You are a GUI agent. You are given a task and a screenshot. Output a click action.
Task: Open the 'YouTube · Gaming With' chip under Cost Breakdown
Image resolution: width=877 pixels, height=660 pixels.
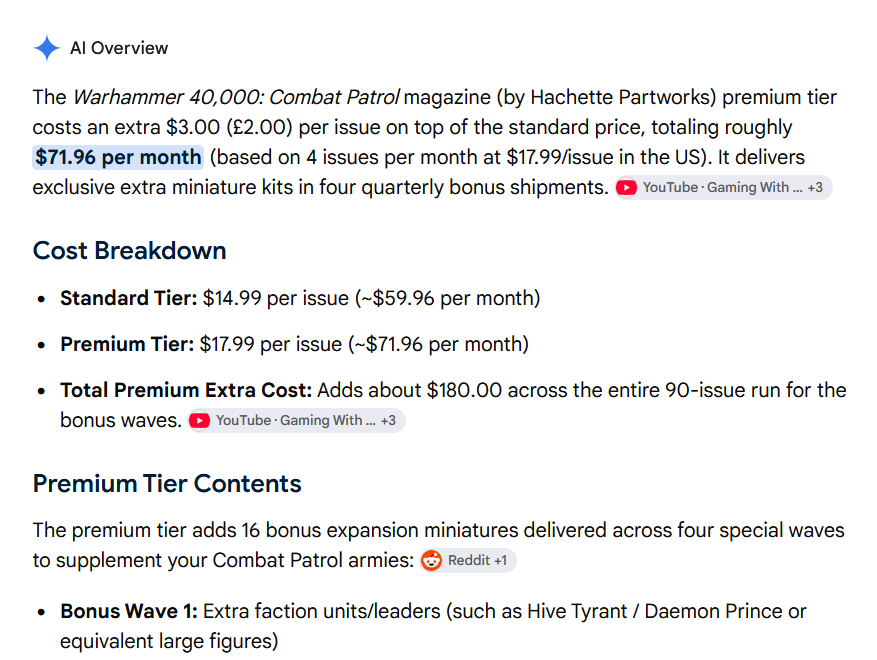pyautogui.click(x=296, y=421)
